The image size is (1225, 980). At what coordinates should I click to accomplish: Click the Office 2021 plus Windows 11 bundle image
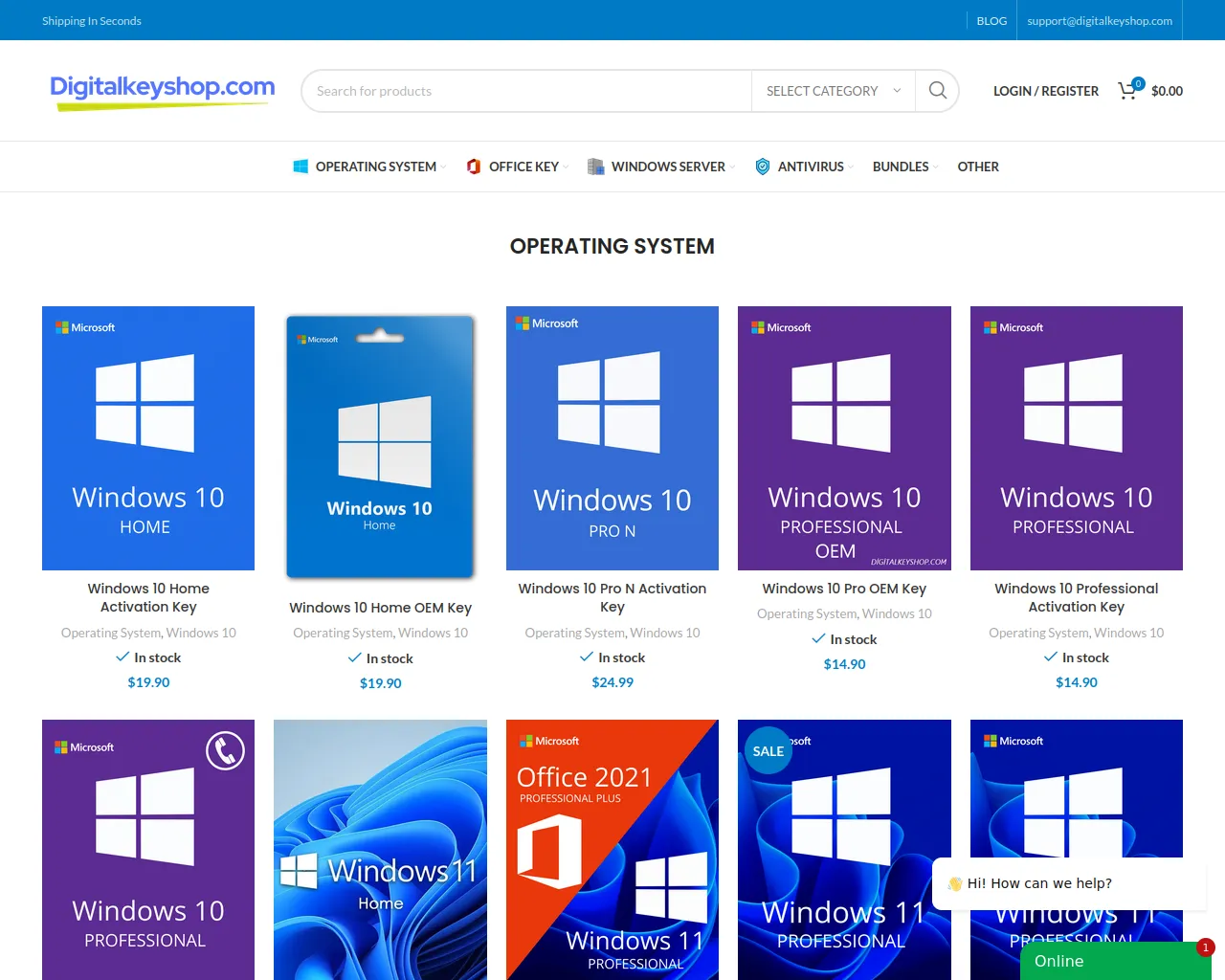612,850
